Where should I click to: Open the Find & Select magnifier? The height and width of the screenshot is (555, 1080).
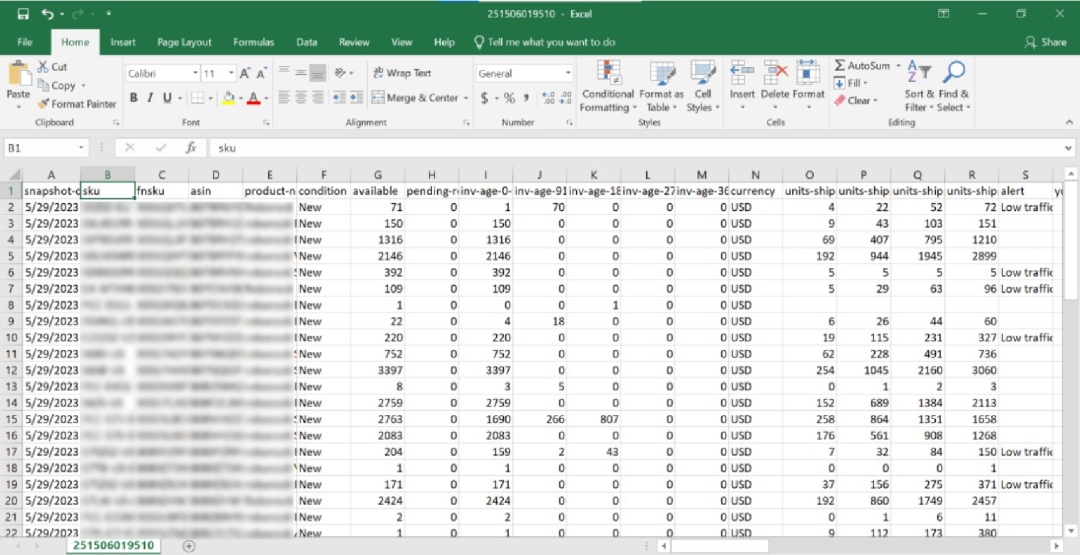pos(953,72)
